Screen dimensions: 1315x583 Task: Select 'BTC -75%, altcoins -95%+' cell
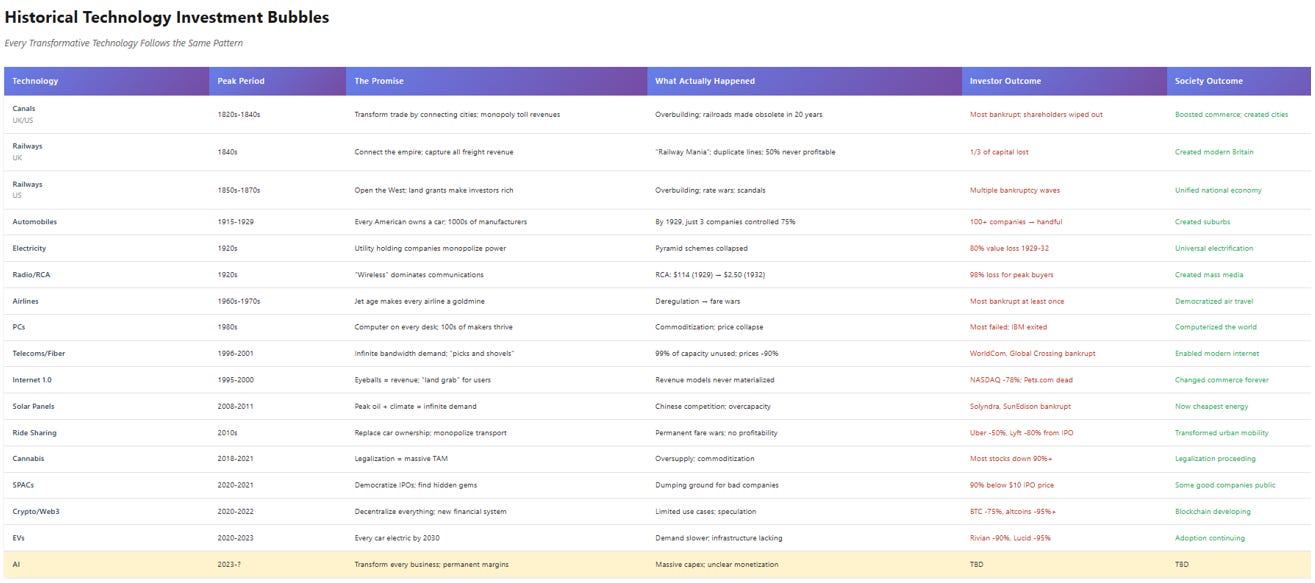[x=1064, y=511]
